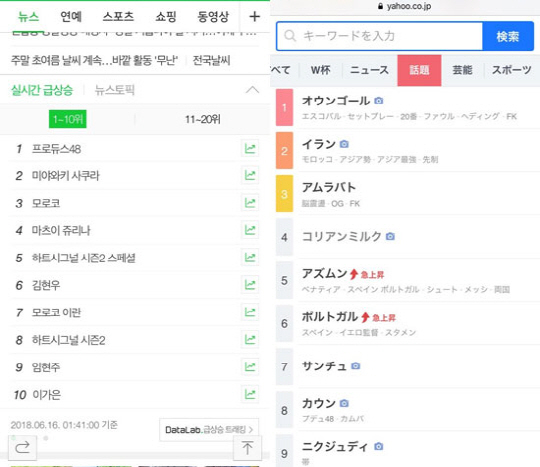Switch to Yahoo ニュース tab
This screenshot has width=540, height=467.
(369, 70)
